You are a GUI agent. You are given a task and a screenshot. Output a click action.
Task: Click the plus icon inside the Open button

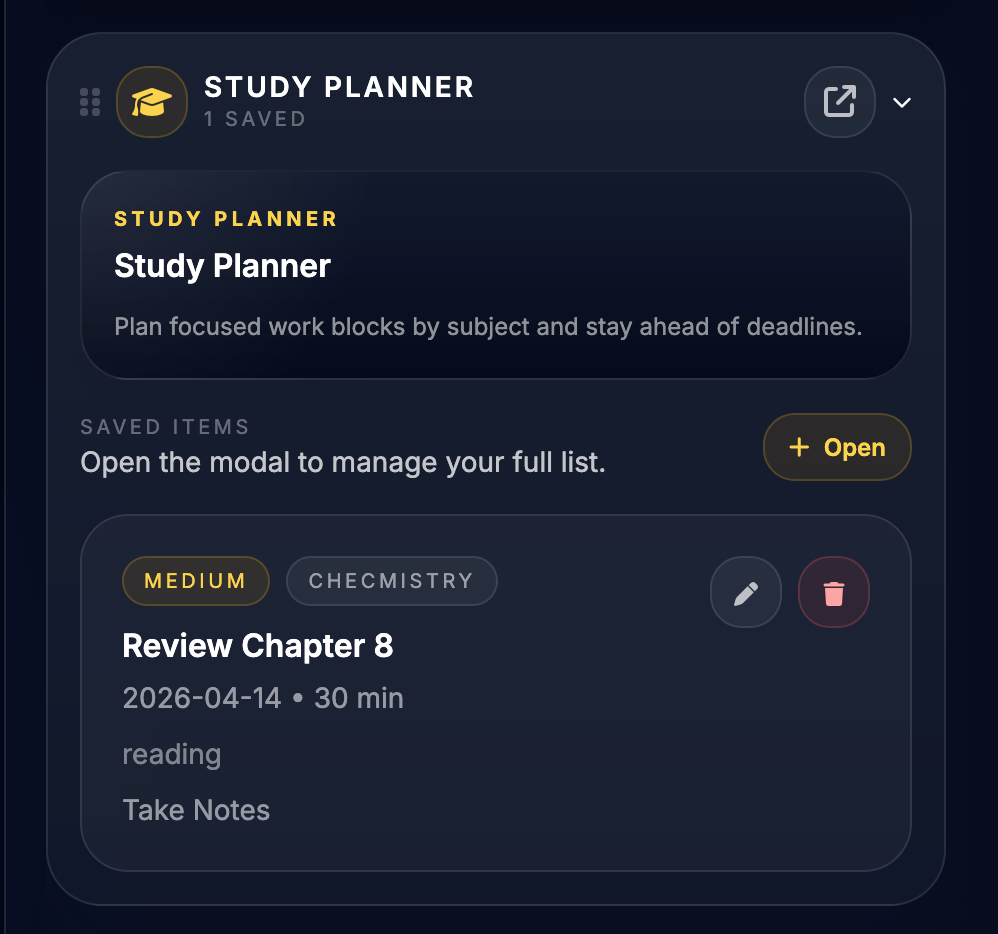[x=800, y=447]
